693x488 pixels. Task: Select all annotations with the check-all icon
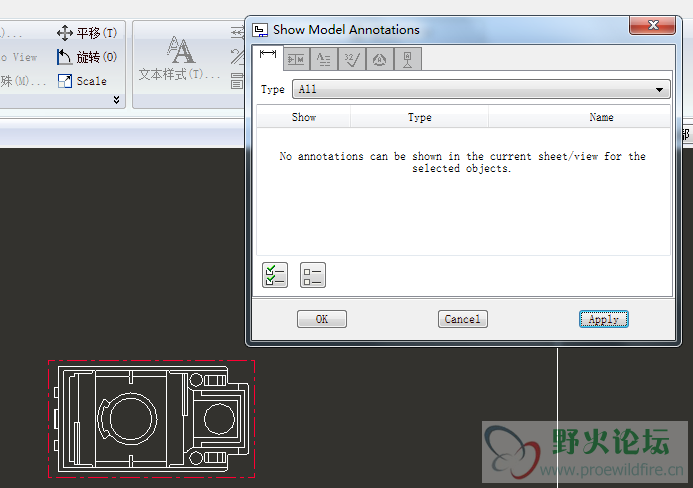275,275
